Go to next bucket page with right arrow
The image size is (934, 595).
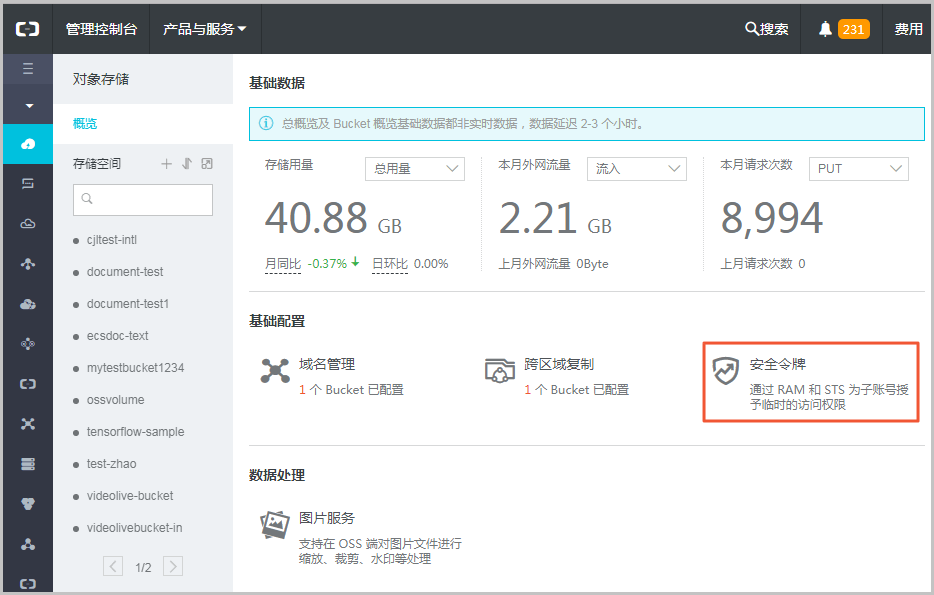pos(172,565)
